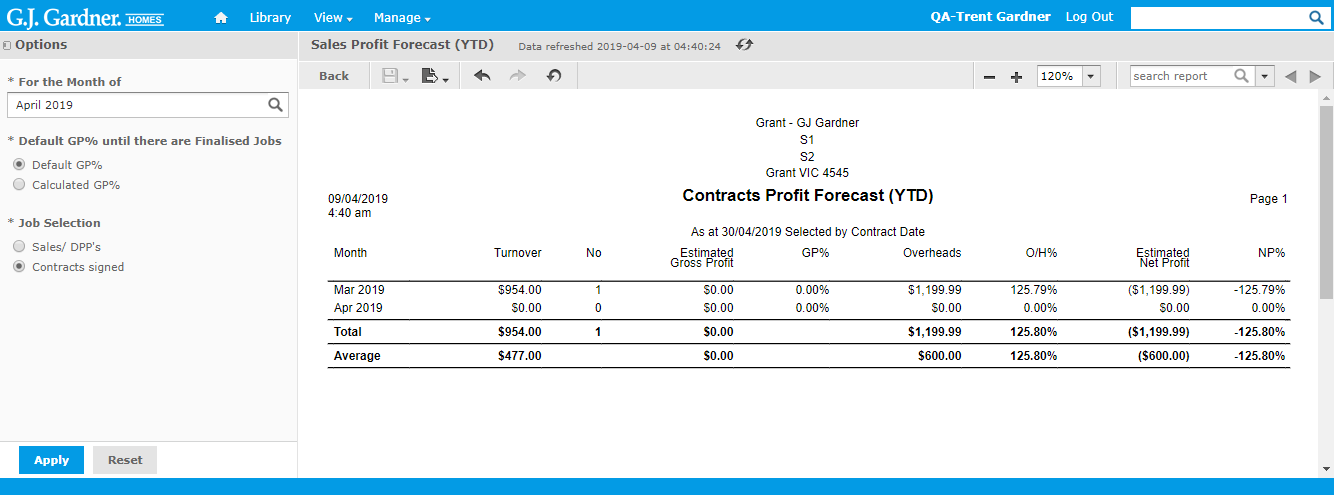Image resolution: width=1334 pixels, height=495 pixels.
Task: Click the Turnover column header
Action: pyautogui.click(x=518, y=253)
